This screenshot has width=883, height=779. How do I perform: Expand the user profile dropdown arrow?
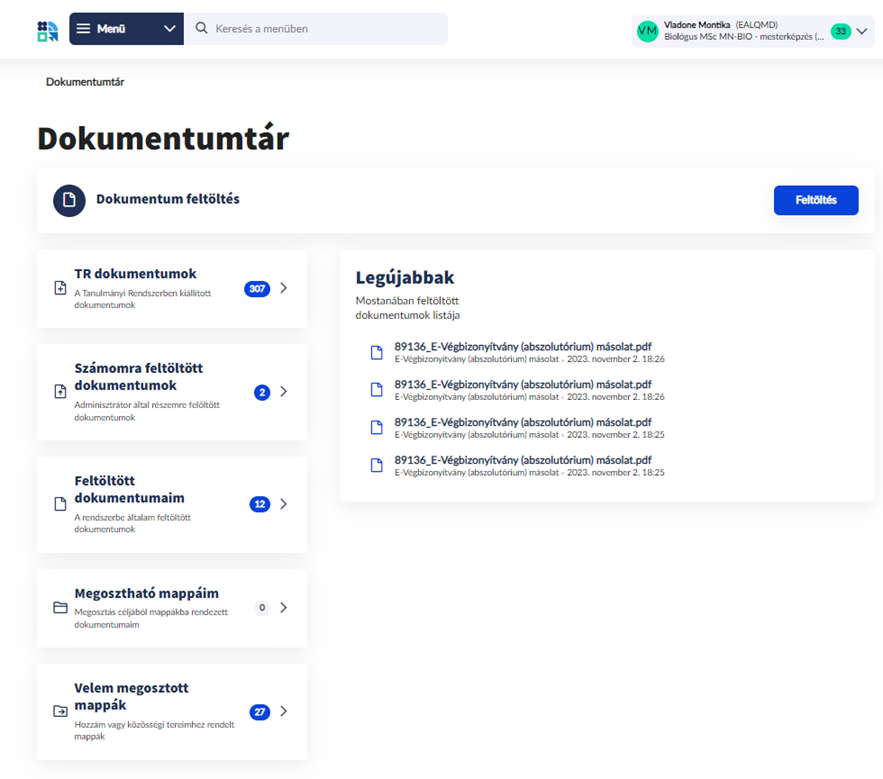(862, 31)
